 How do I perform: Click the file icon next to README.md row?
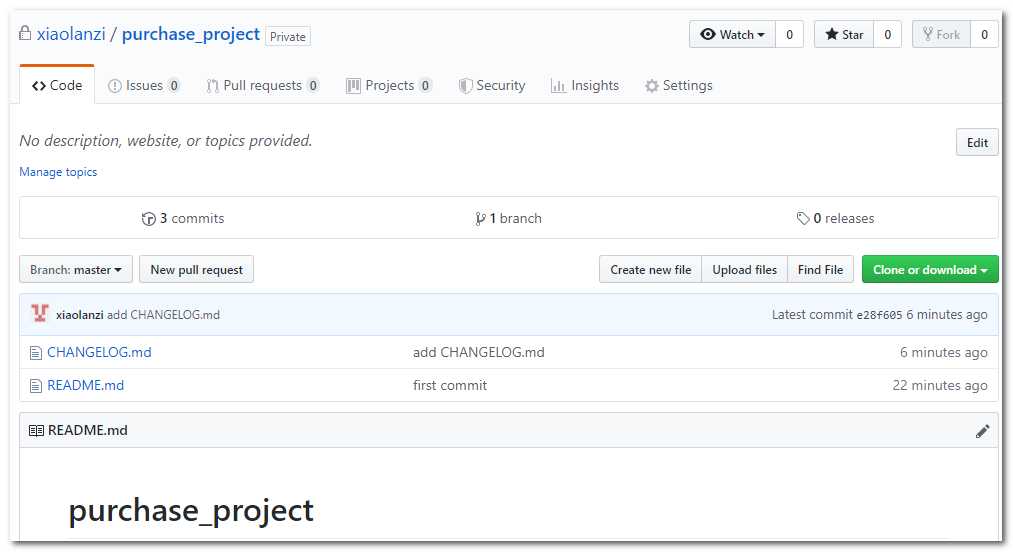[x=36, y=386]
